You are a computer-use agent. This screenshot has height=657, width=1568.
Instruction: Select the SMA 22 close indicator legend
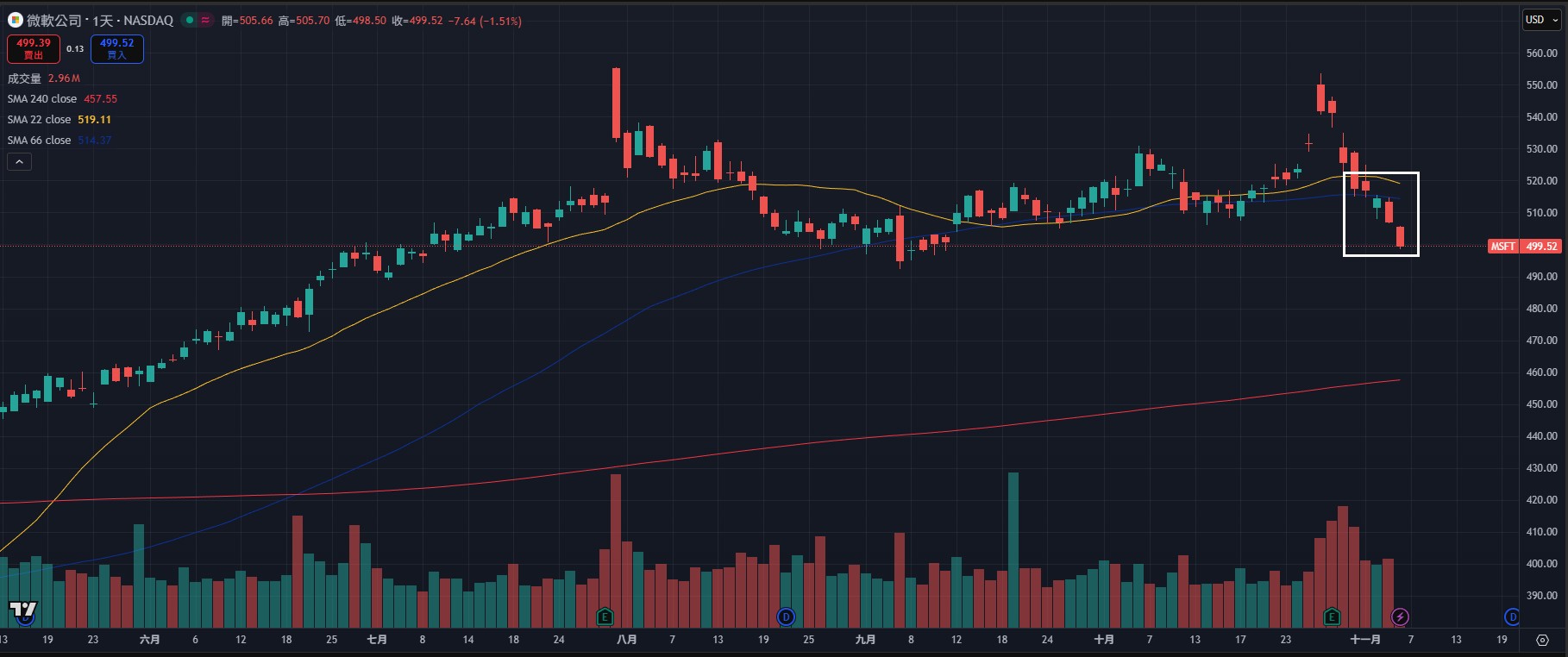[40, 120]
